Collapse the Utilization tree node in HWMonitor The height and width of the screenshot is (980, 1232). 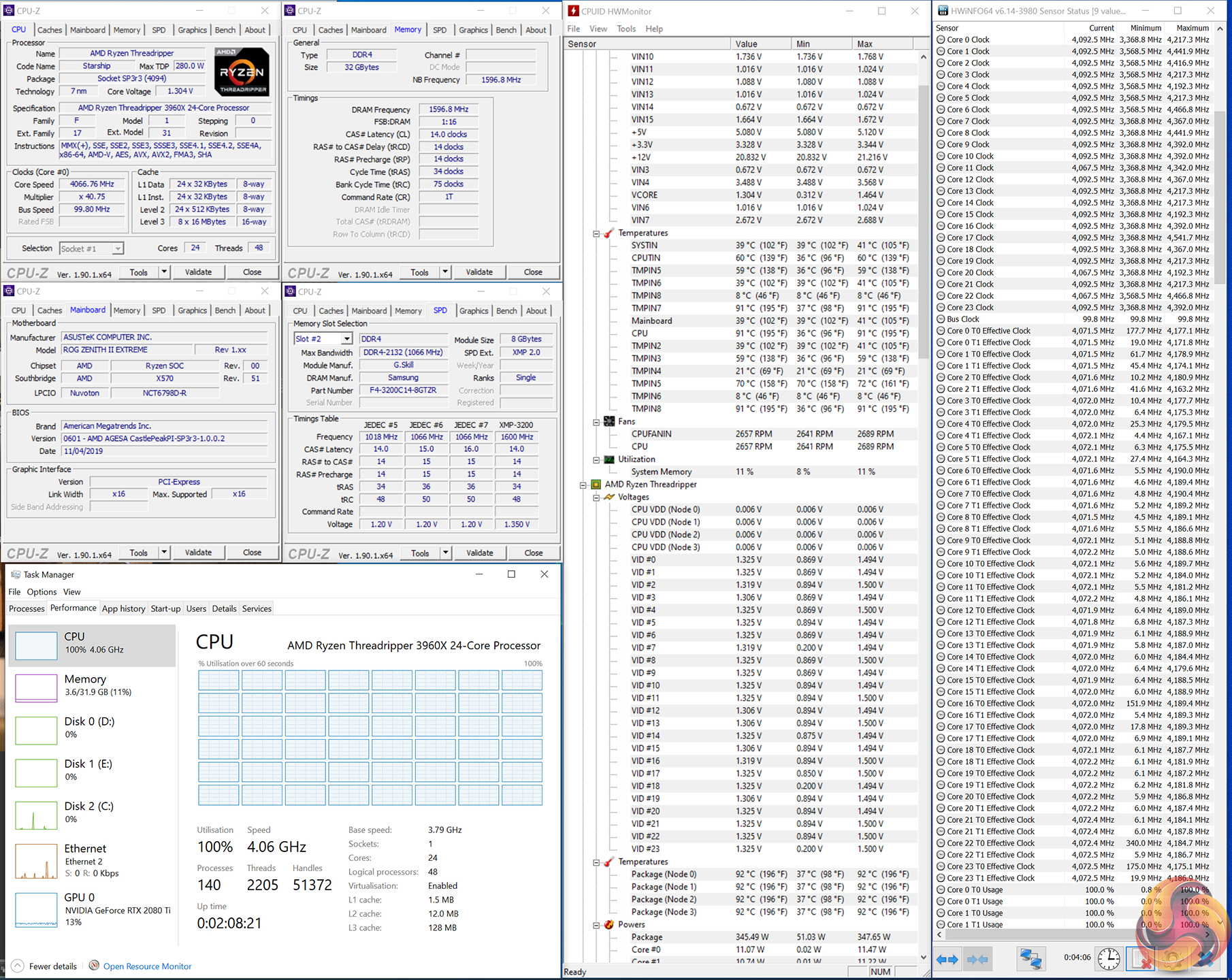point(596,460)
